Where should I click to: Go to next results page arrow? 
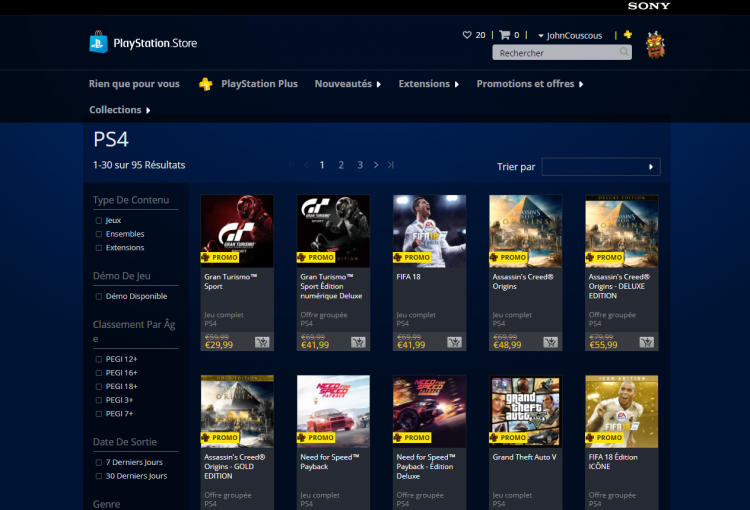(376, 165)
